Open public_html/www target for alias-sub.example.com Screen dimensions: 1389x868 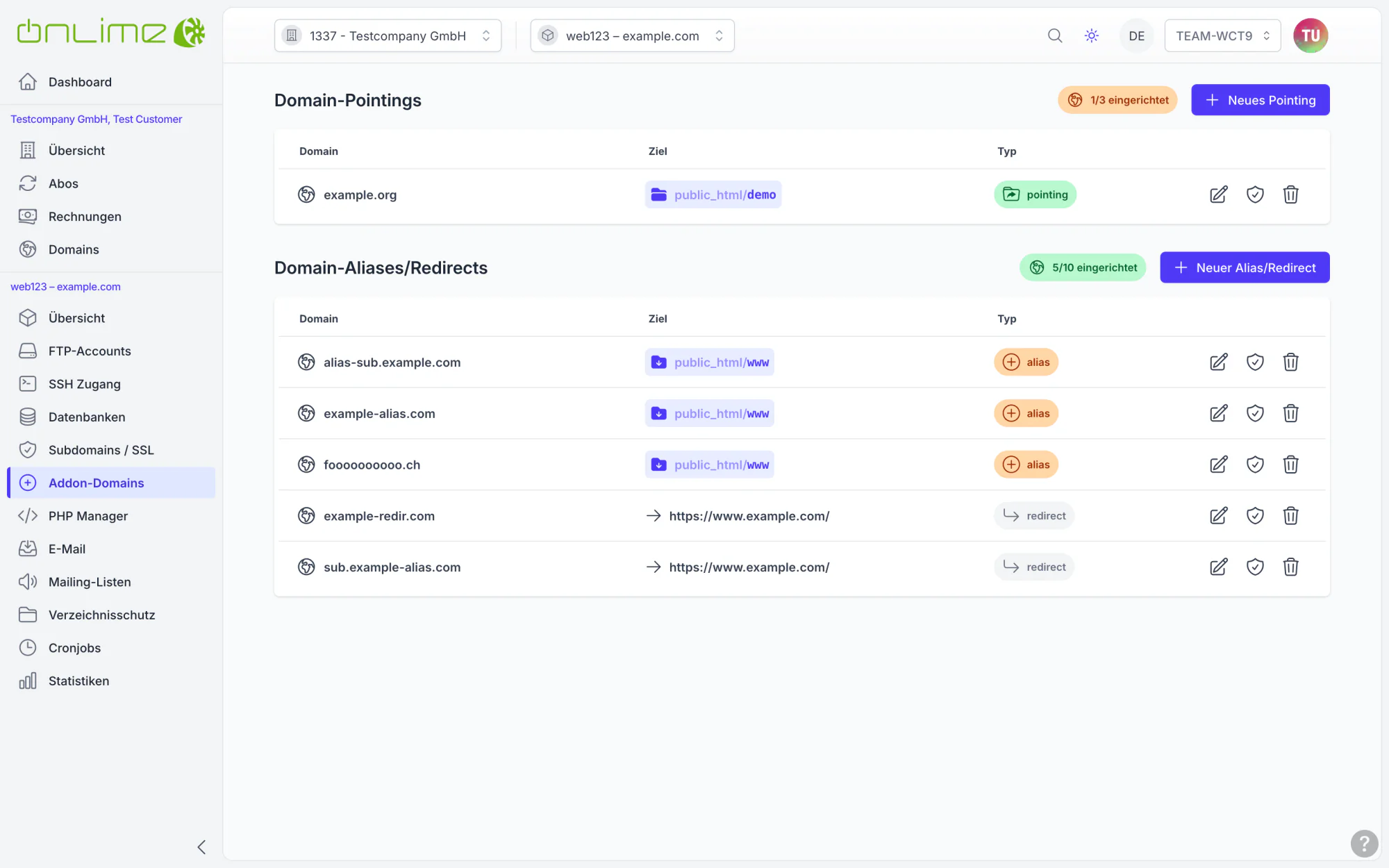point(710,362)
